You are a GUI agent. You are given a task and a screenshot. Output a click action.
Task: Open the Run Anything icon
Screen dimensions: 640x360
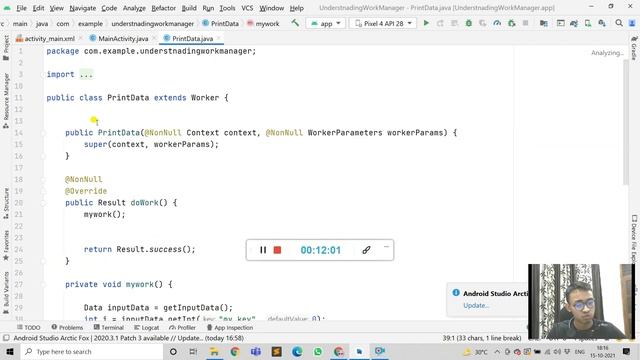pyautogui.click(x=560, y=23)
